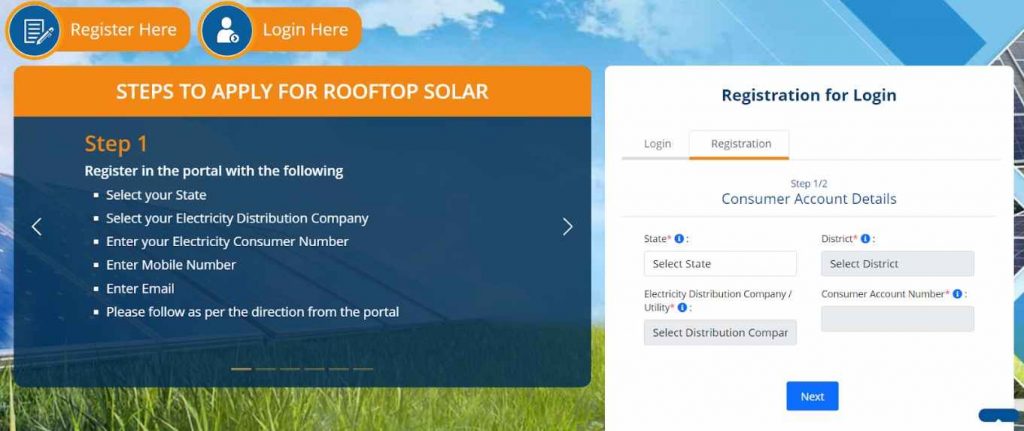The width and height of the screenshot is (1024, 431).
Task: Click the Consumer Account Number input field
Action: tap(897, 319)
